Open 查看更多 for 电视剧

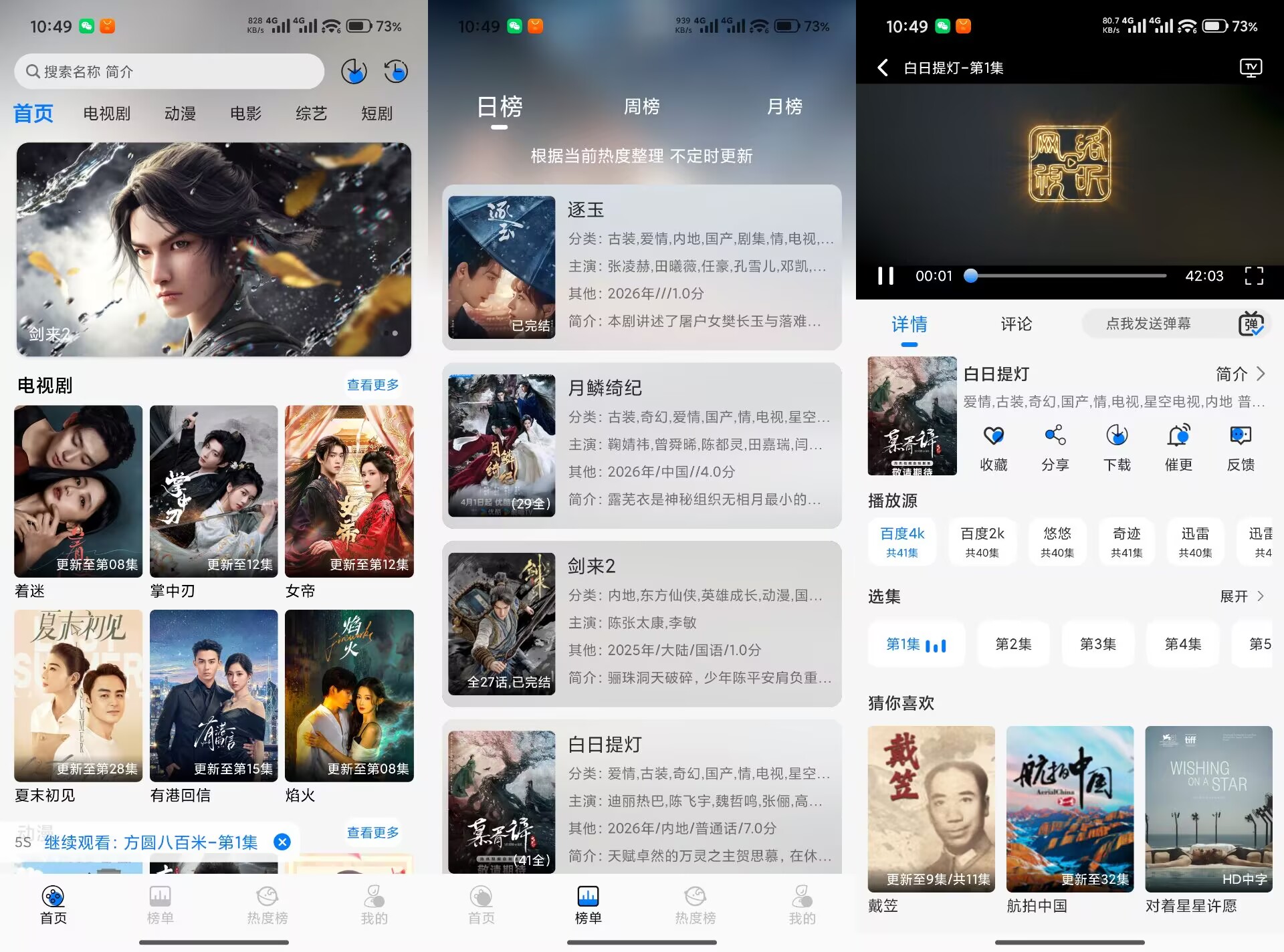click(372, 384)
